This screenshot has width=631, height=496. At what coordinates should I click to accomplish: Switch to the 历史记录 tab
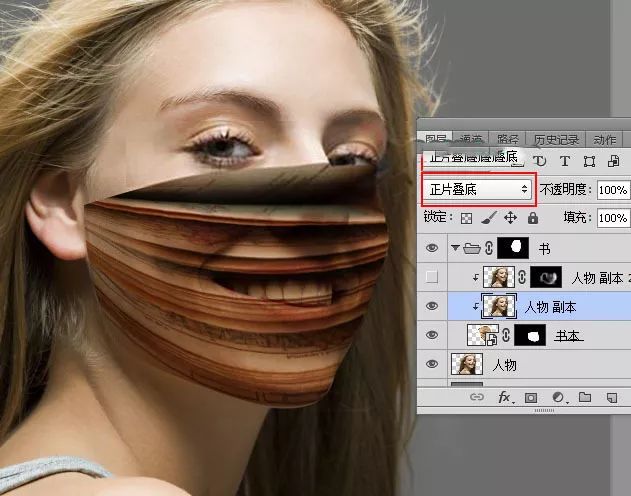(x=556, y=139)
